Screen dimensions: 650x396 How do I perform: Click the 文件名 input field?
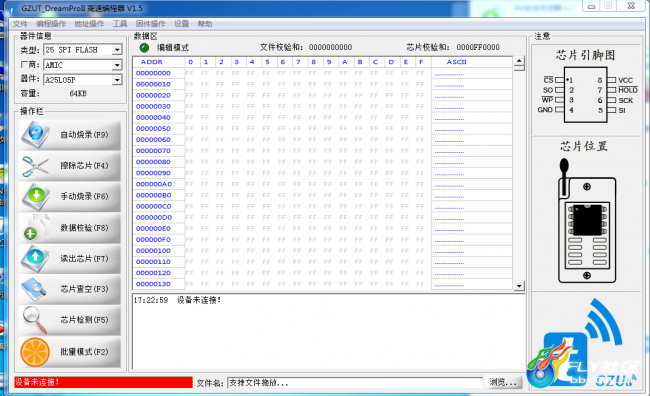click(355, 383)
